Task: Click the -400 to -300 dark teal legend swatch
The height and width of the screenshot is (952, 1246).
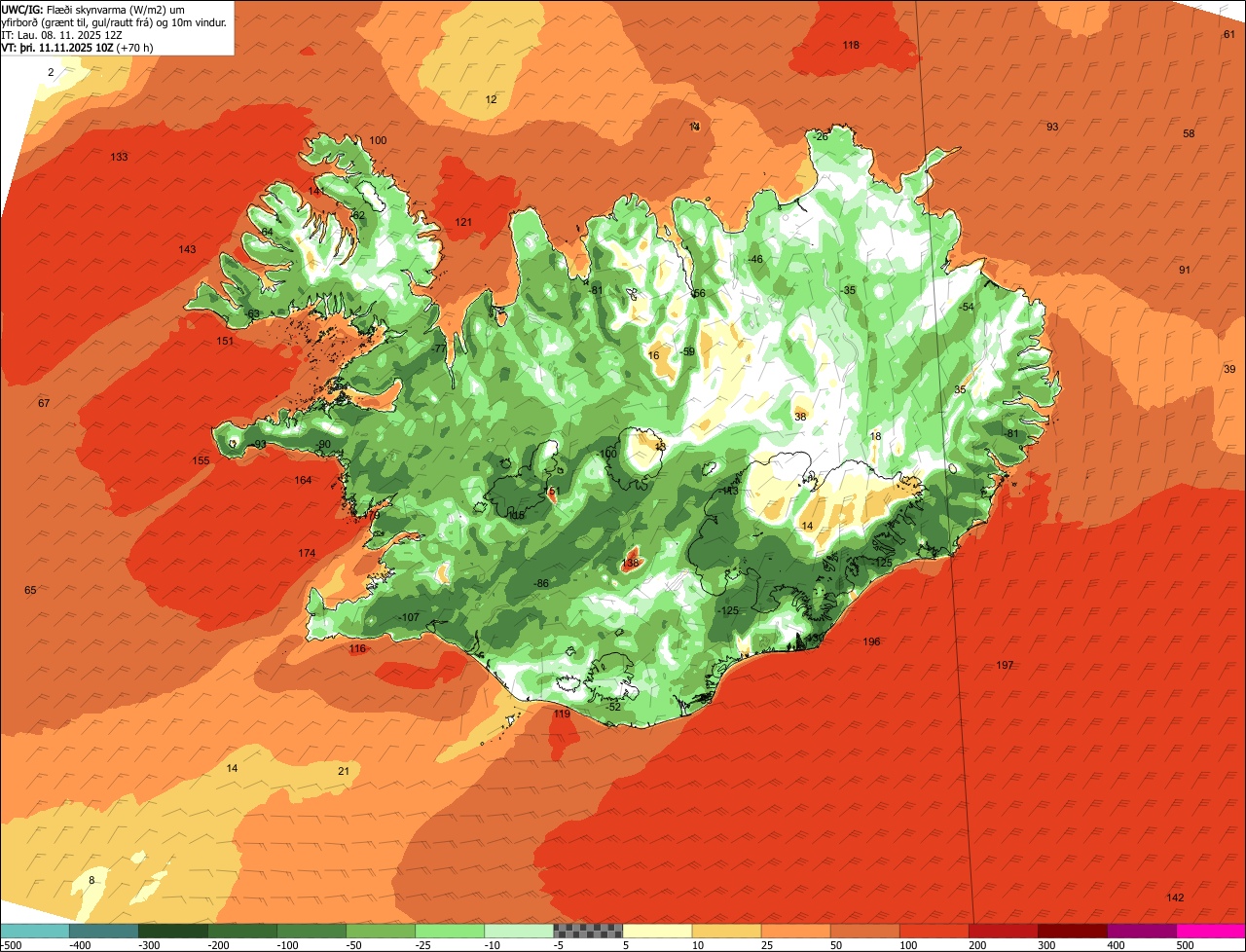Action: (x=103, y=931)
